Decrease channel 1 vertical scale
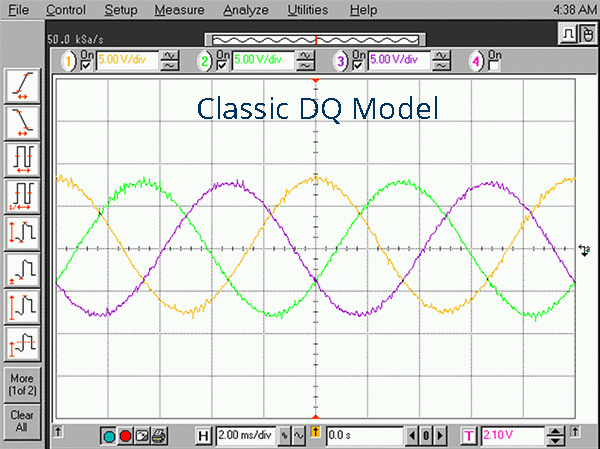This screenshot has height=449, width=600. [170, 66]
